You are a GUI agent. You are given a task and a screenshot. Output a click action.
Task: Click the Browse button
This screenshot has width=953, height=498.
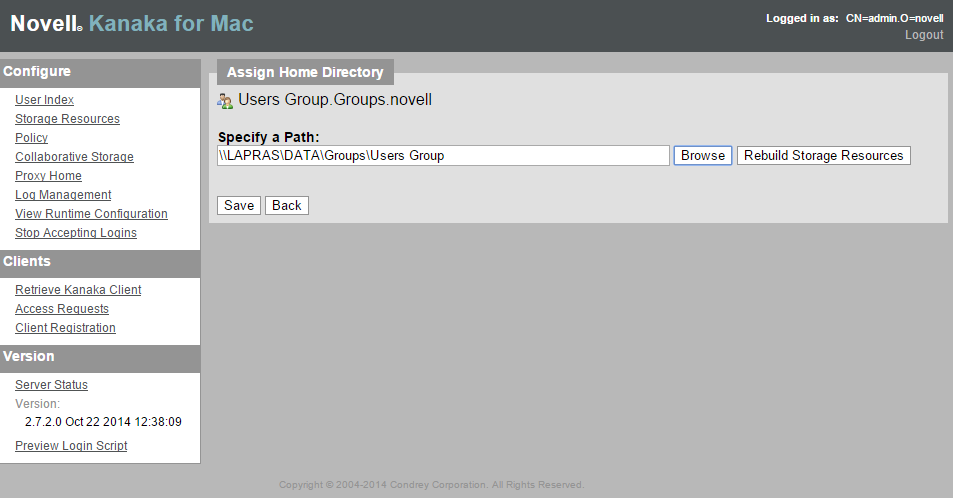pos(703,156)
